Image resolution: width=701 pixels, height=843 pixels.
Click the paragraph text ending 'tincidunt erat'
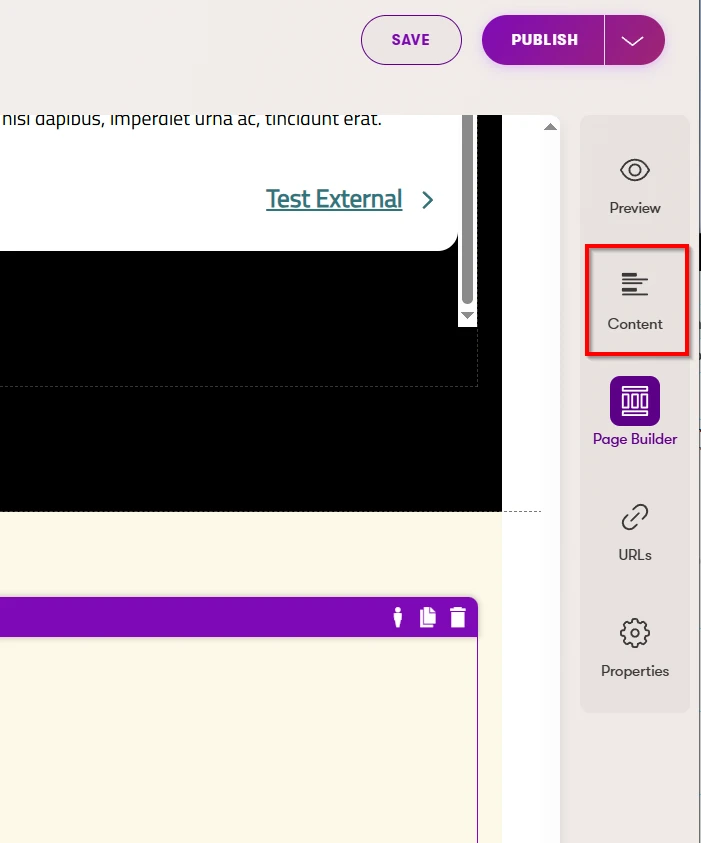coord(190,120)
